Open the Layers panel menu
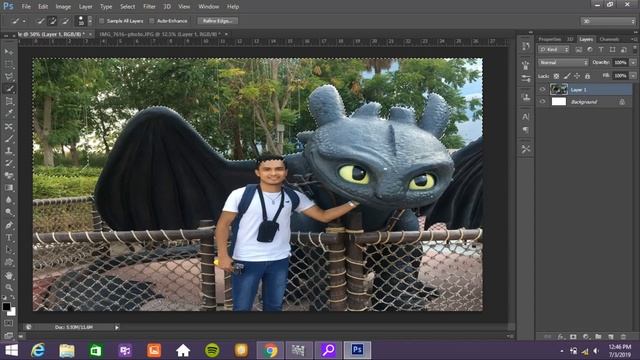 (x=634, y=39)
